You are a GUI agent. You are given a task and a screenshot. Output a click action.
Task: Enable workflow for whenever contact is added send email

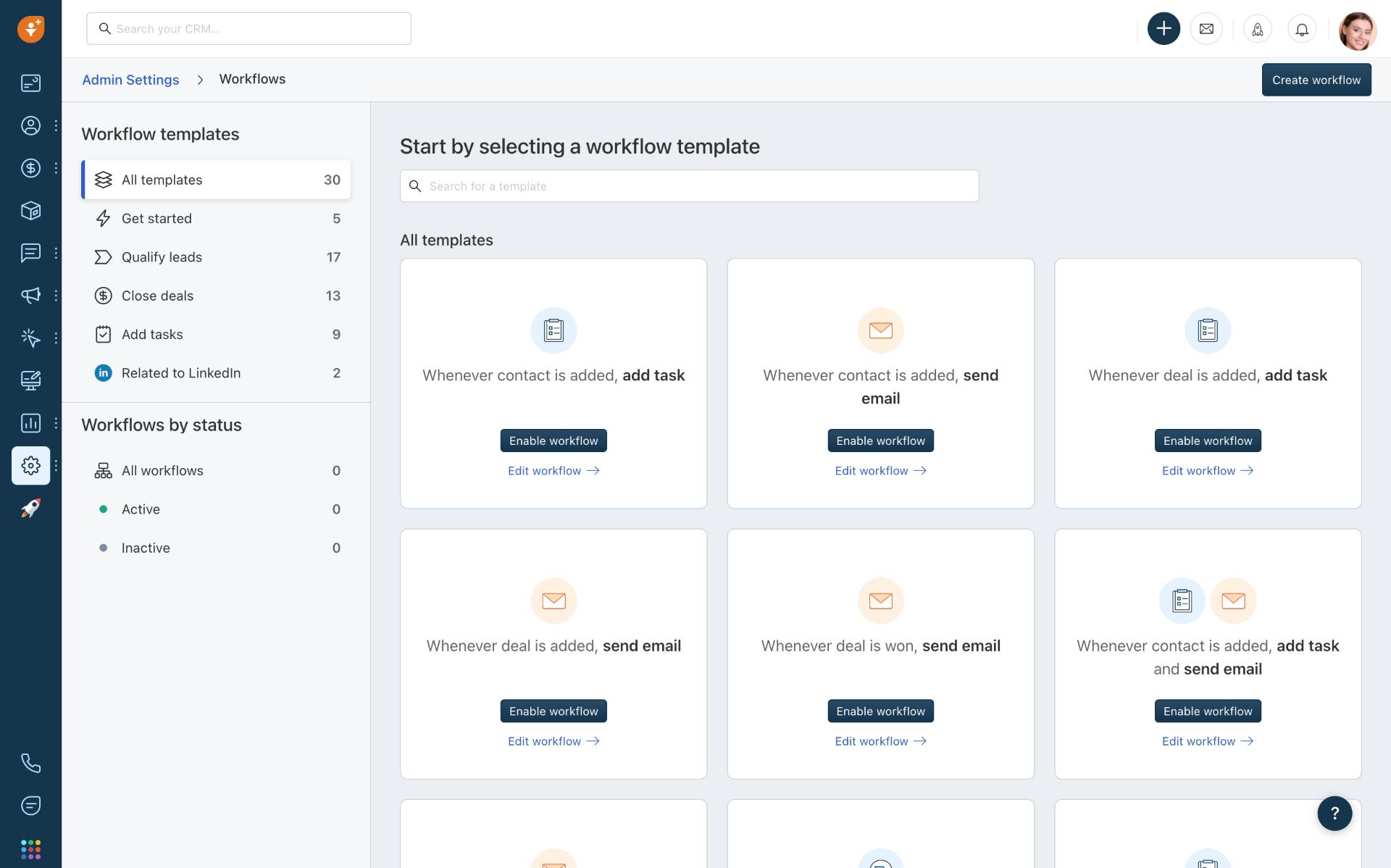880,440
